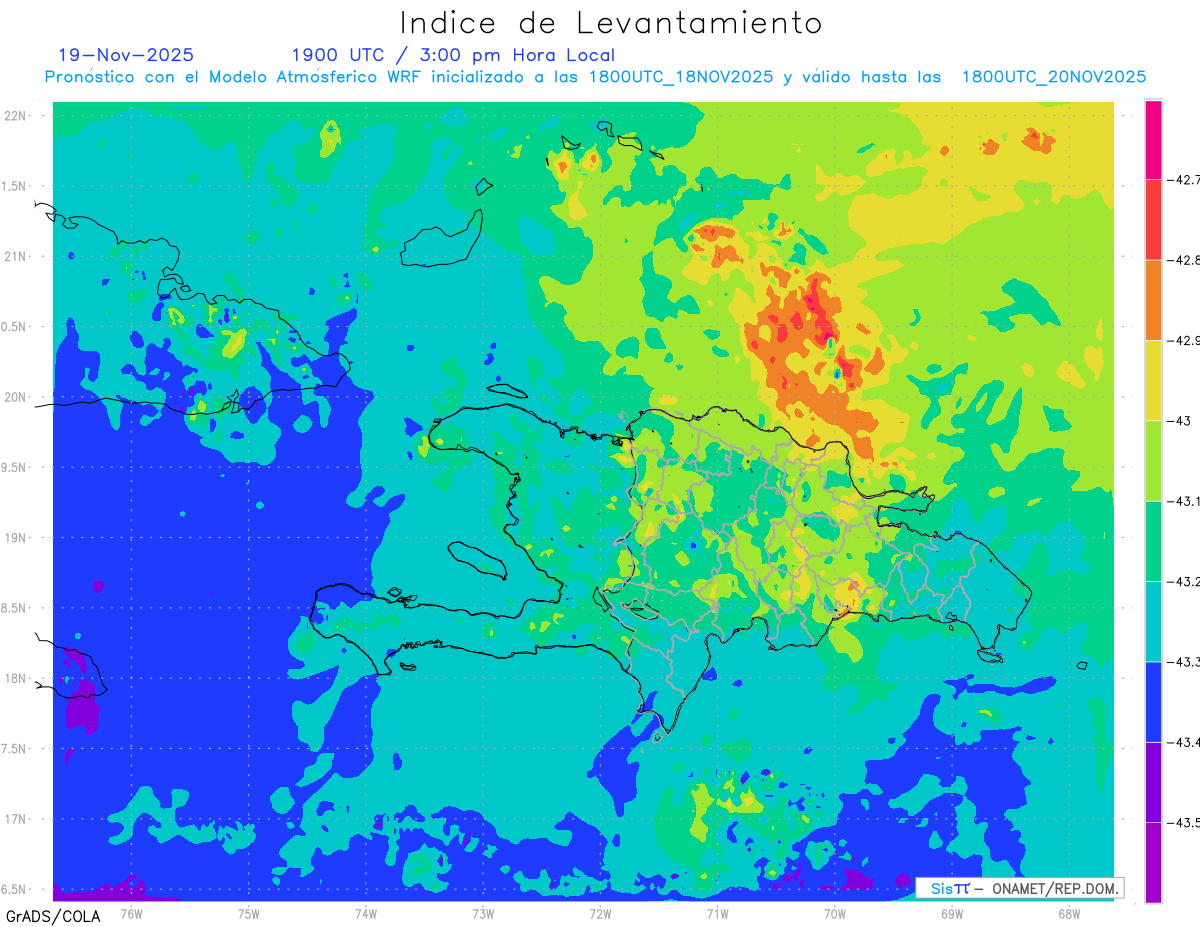Click the '-43.2' legend value
The width and height of the screenshot is (1200, 927).
tap(1182, 581)
